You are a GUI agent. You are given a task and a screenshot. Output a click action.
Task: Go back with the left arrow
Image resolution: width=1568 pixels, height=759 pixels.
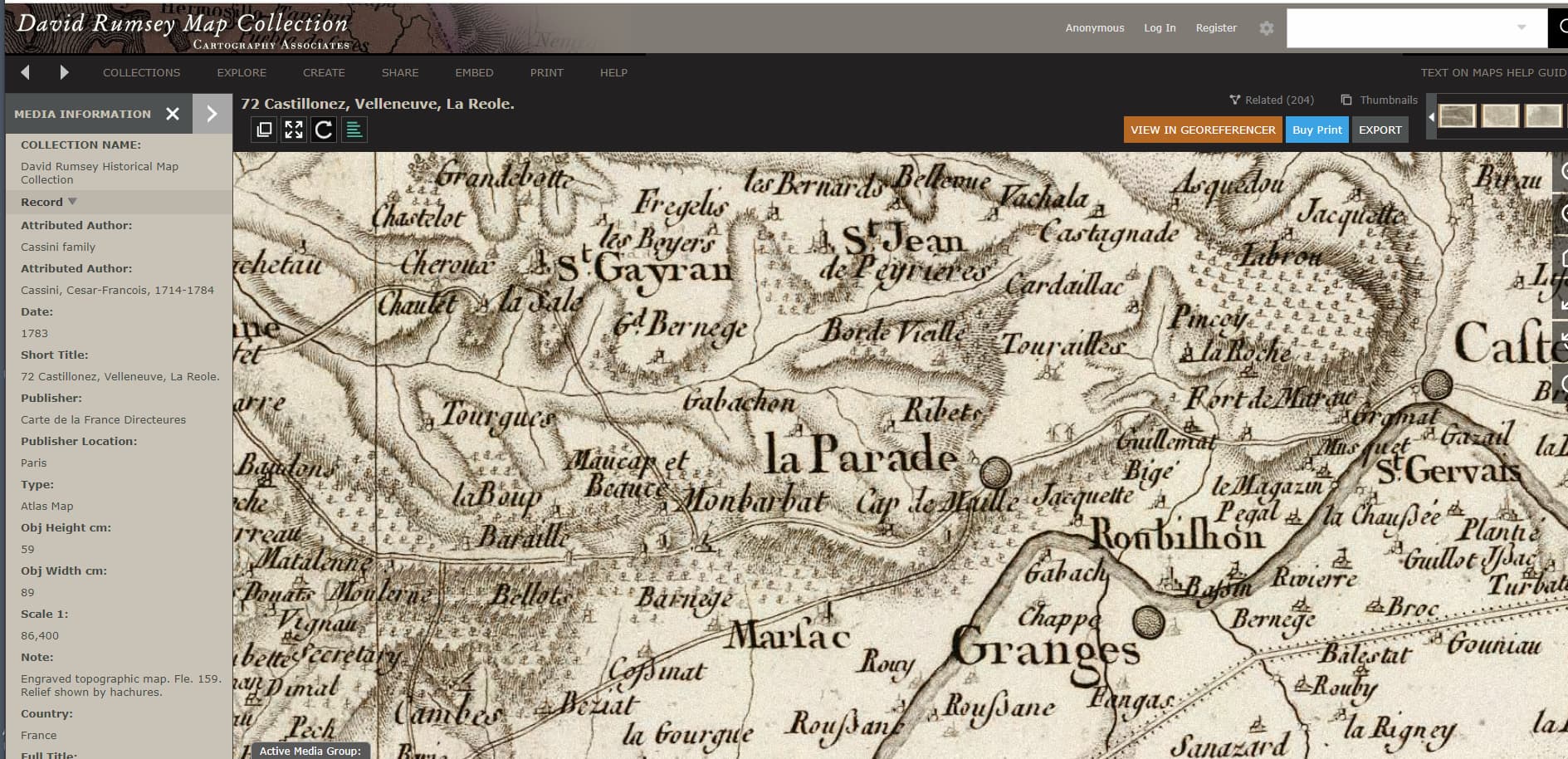pos(25,72)
